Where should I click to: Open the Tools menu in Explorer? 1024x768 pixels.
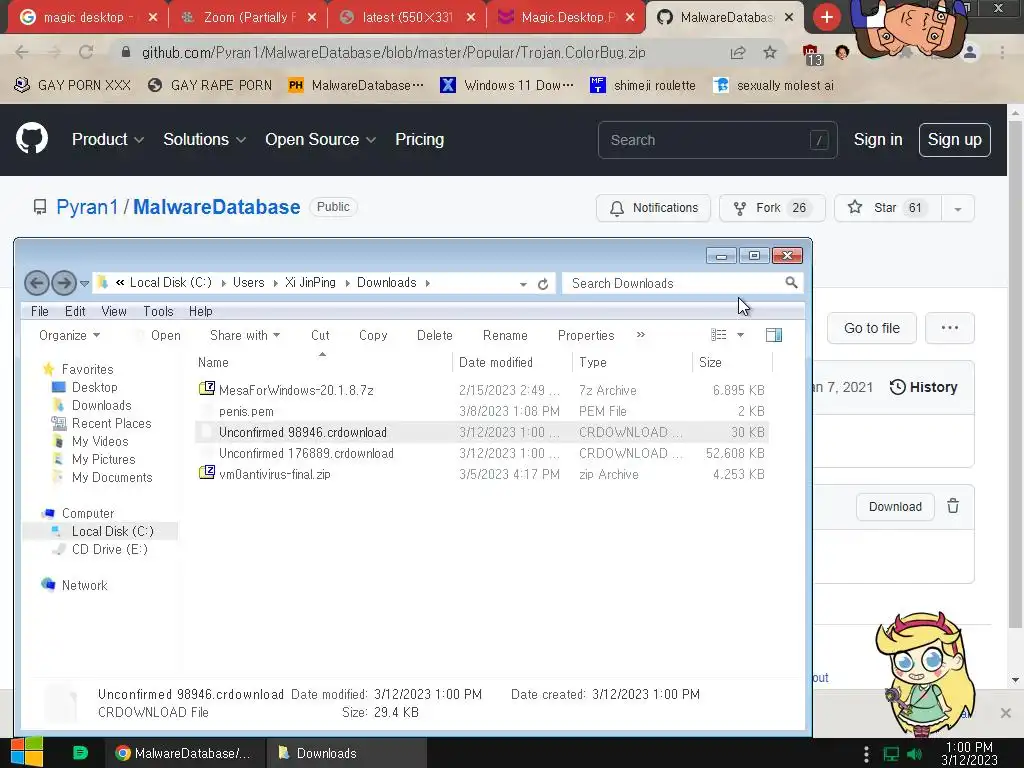[158, 312]
